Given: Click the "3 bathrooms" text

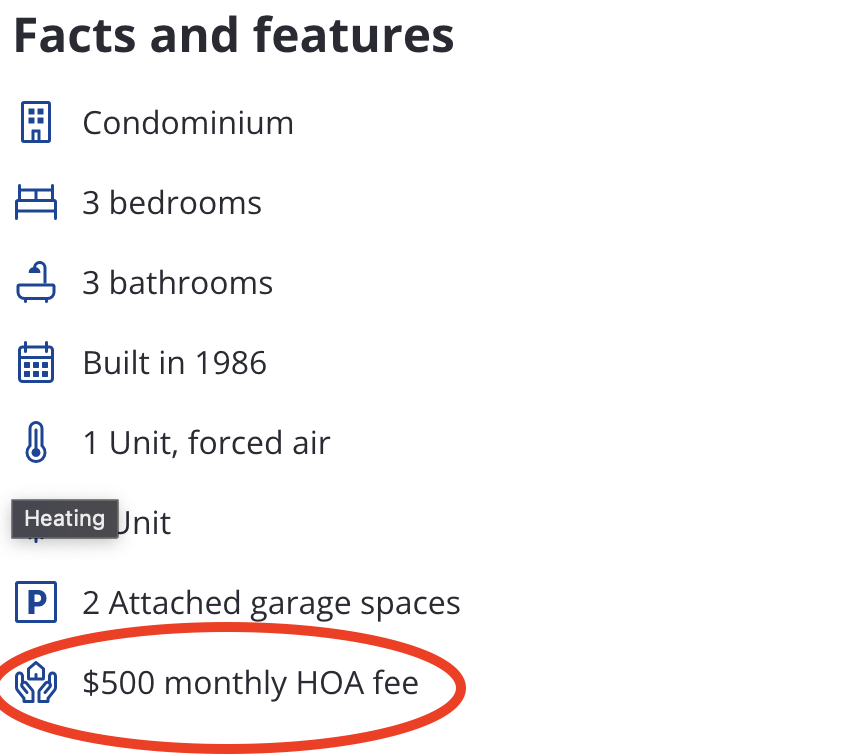Looking at the screenshot, I should [x=177, y=283].
